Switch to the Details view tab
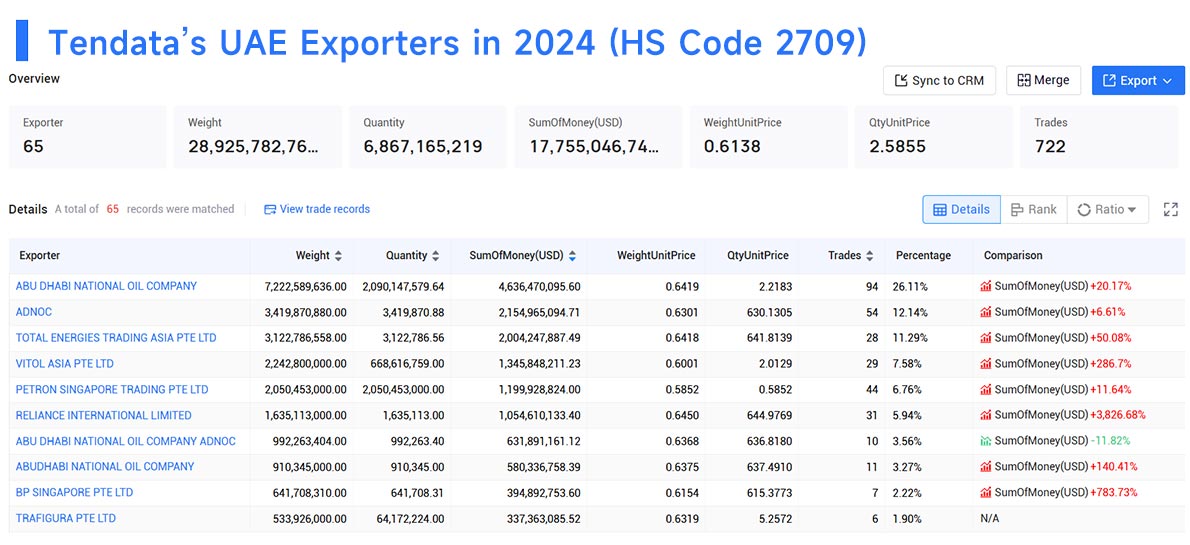1190x545 pixels. click(962, 209)
